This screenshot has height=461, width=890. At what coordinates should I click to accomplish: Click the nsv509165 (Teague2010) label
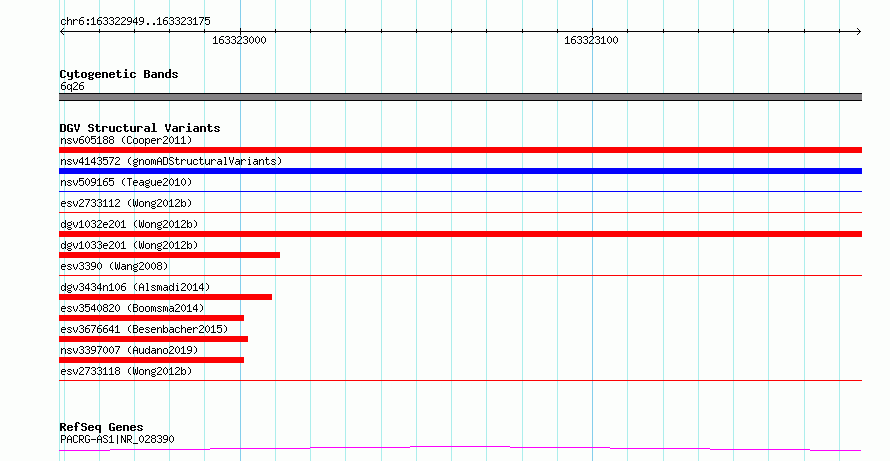coord(126,182)
